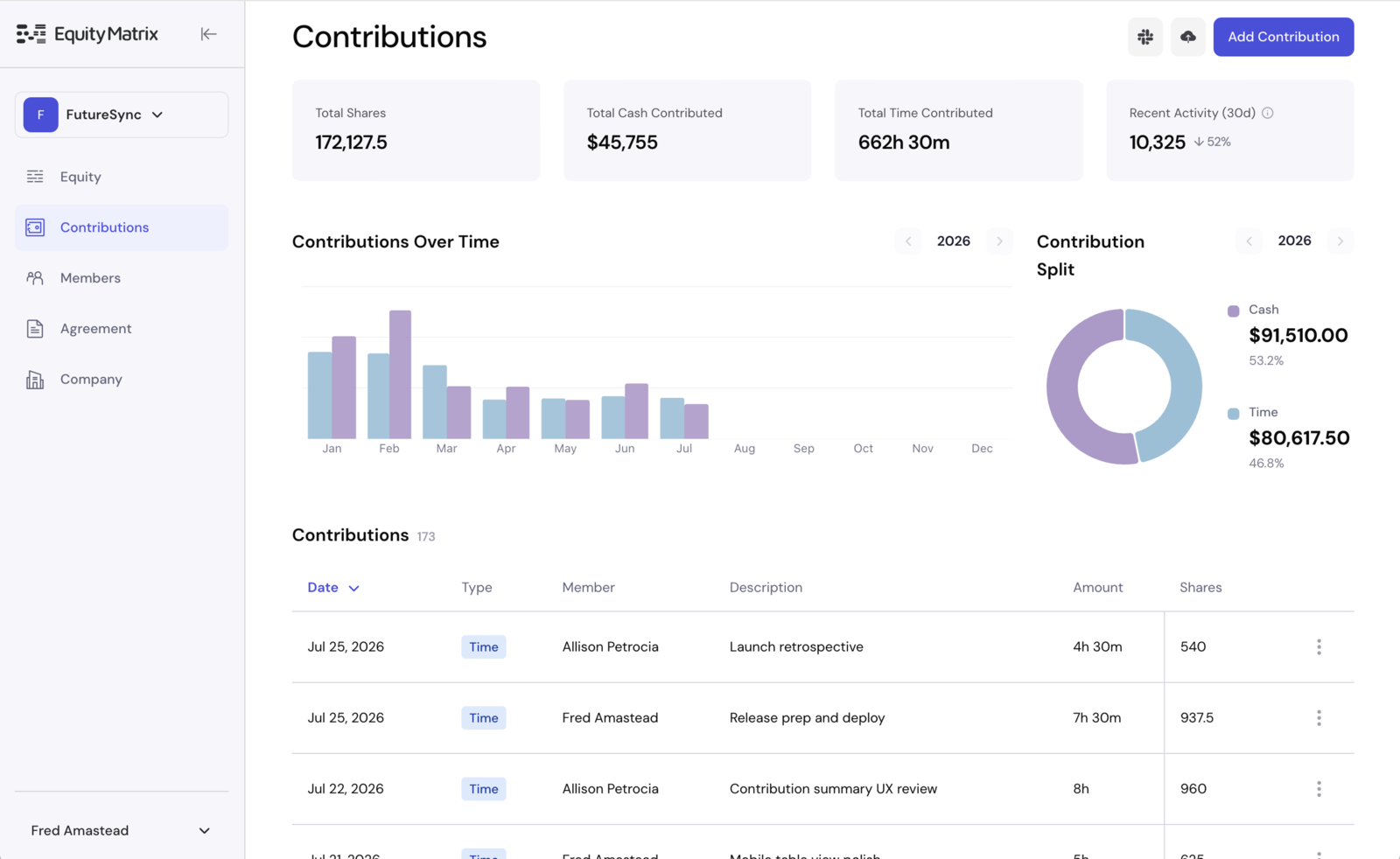Click the Shares column header
The width and height of the screenshot is (1400, 859).
click(x=1200, y=588)
